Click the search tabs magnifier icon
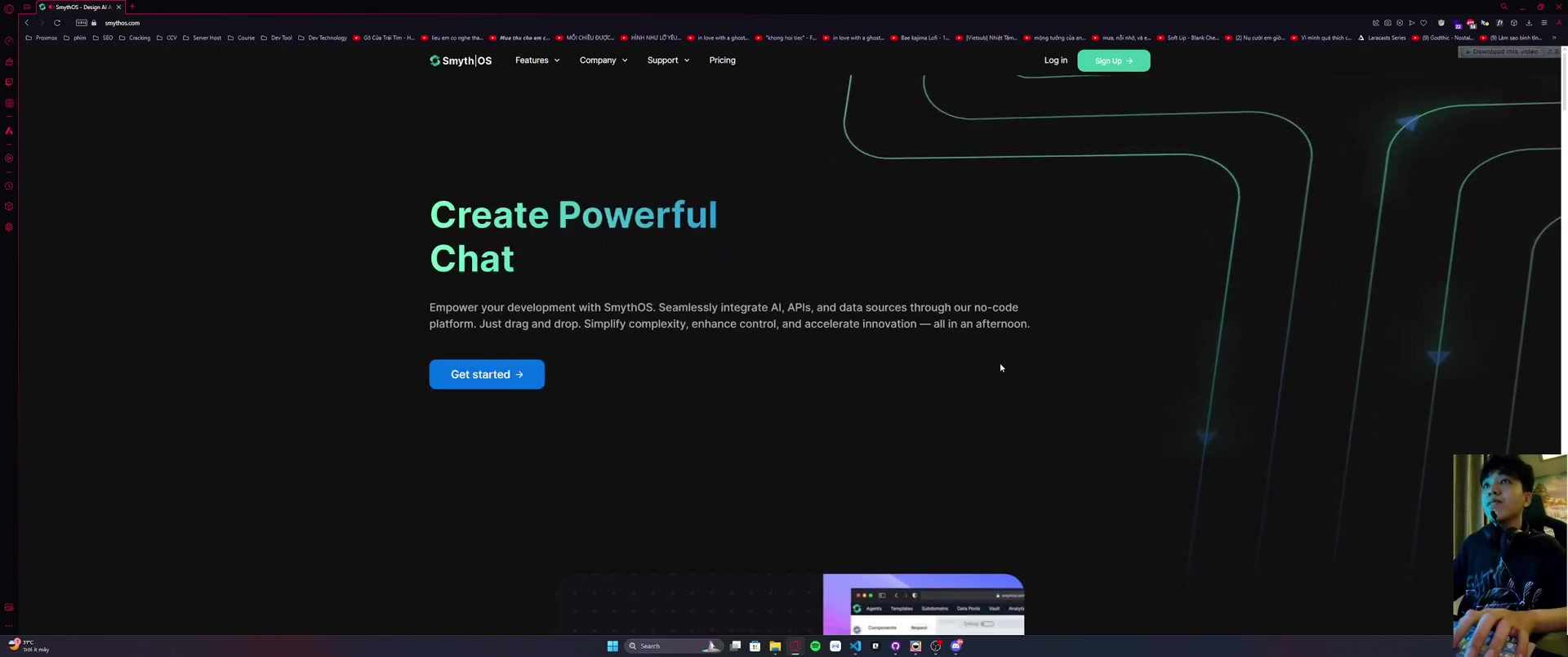 tap(1503, 7)
